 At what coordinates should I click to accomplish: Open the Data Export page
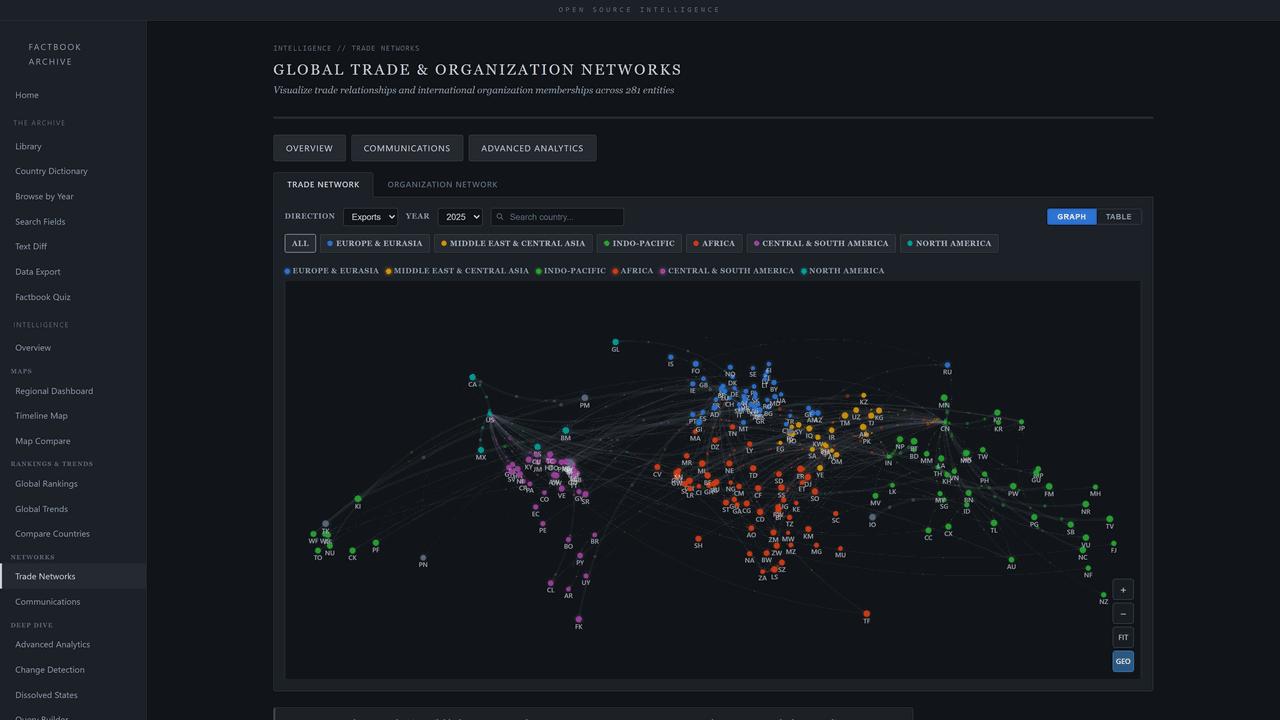pyautogui.click(x=37, y=271)
